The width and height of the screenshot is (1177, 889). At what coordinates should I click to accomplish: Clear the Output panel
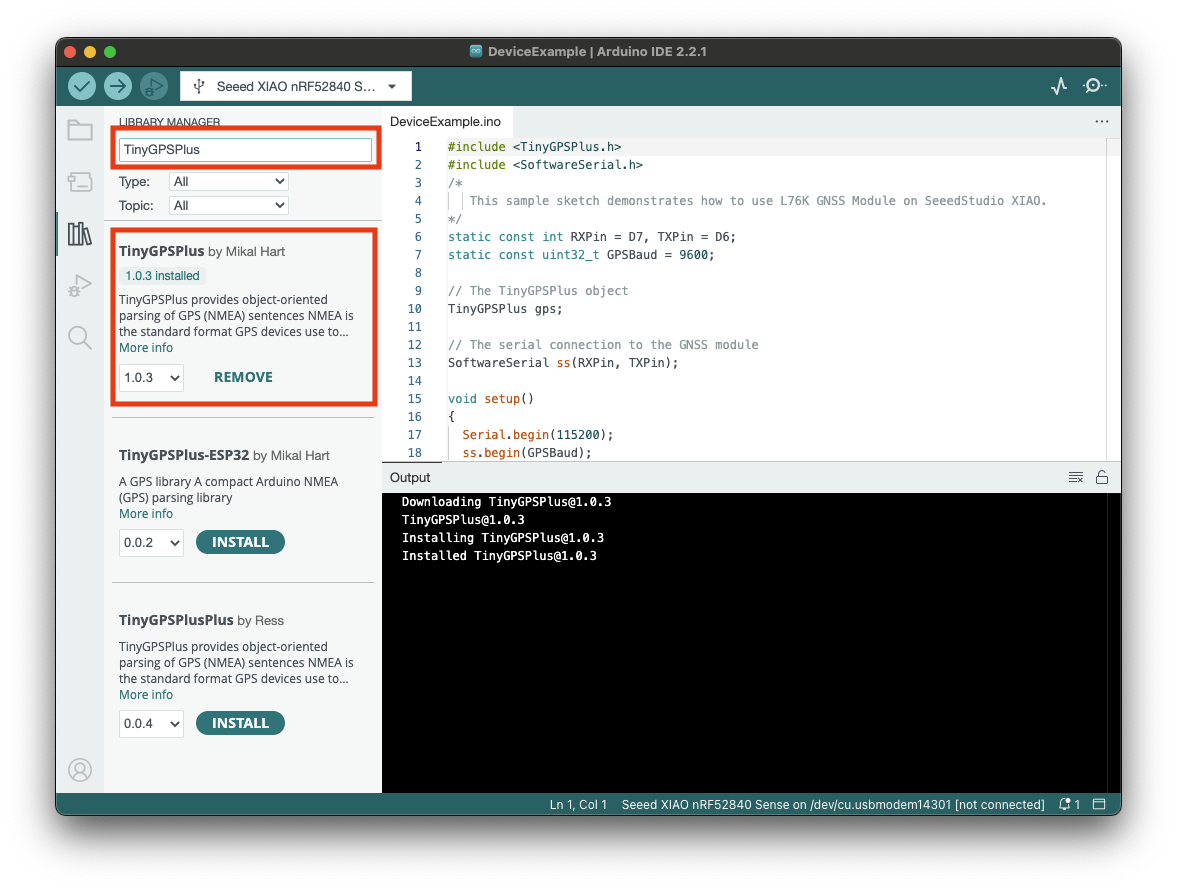[1076, 478]
